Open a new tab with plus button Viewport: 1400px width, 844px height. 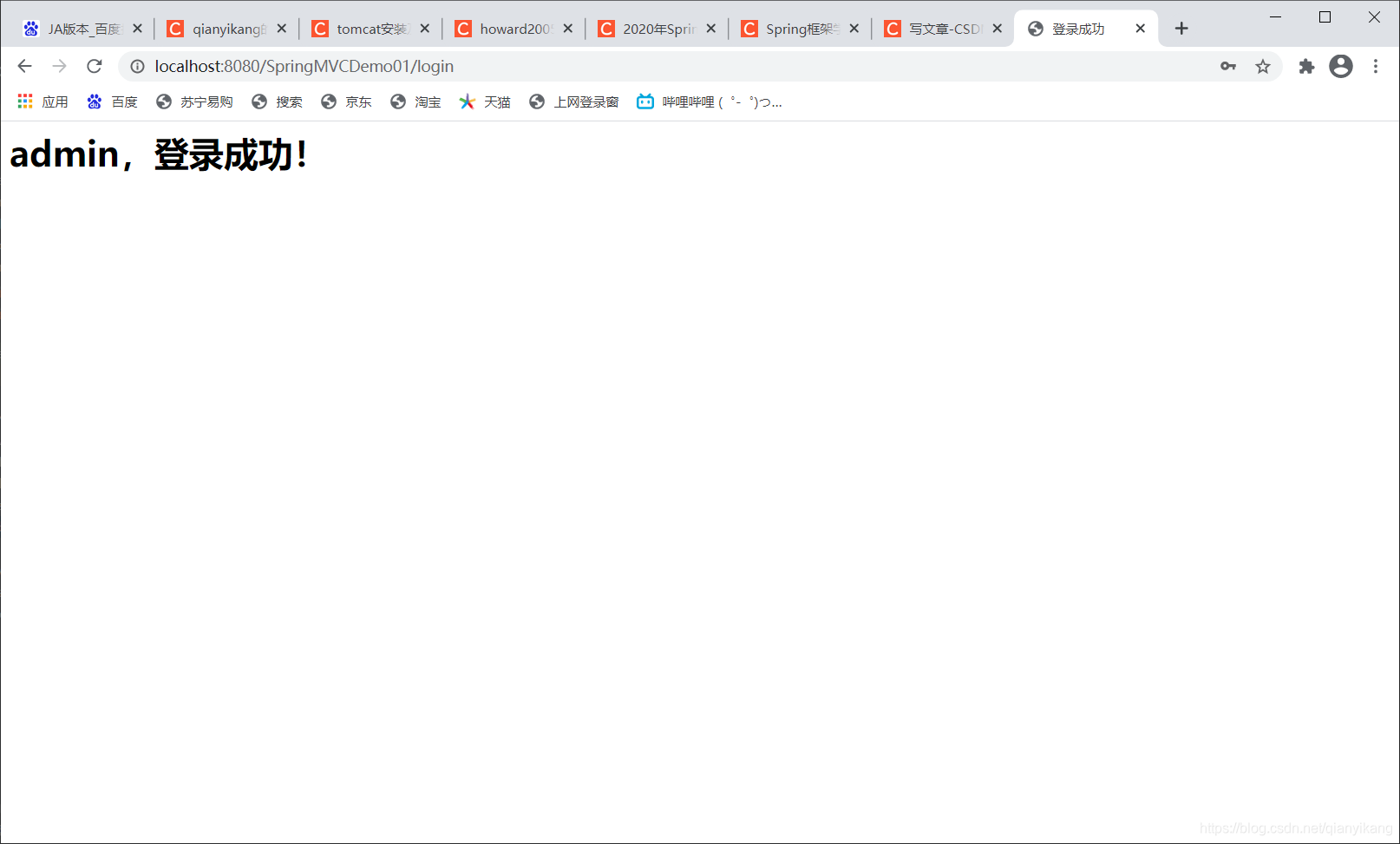(1181, 29)
